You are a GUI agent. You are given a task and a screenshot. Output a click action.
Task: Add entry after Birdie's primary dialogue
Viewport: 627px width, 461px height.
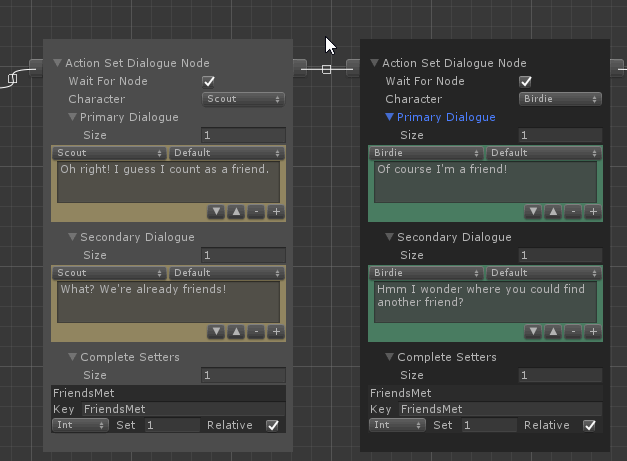(593, 212)
